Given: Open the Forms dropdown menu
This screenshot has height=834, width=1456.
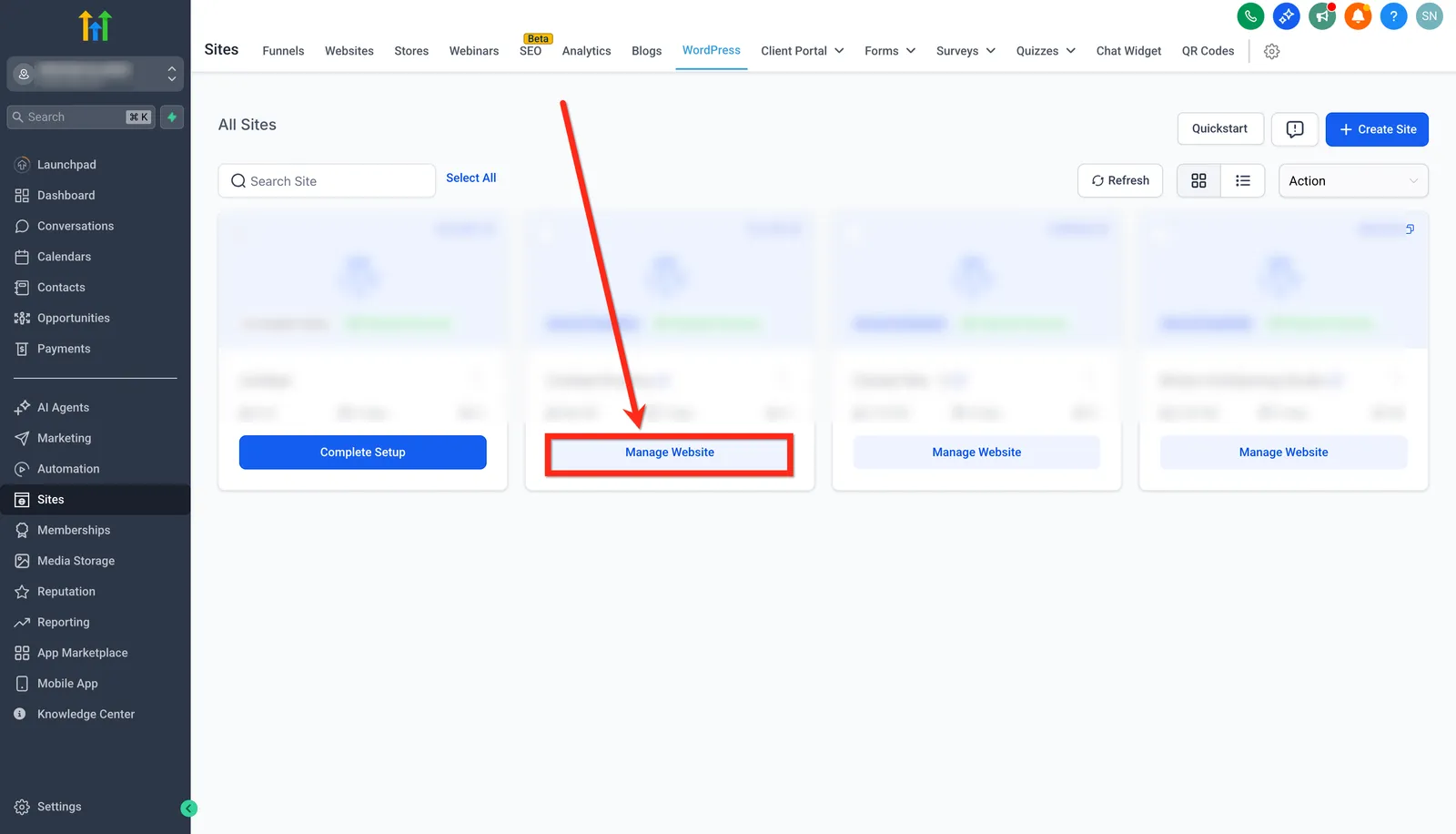Looking at the screenshot, I should click(890, 51).
